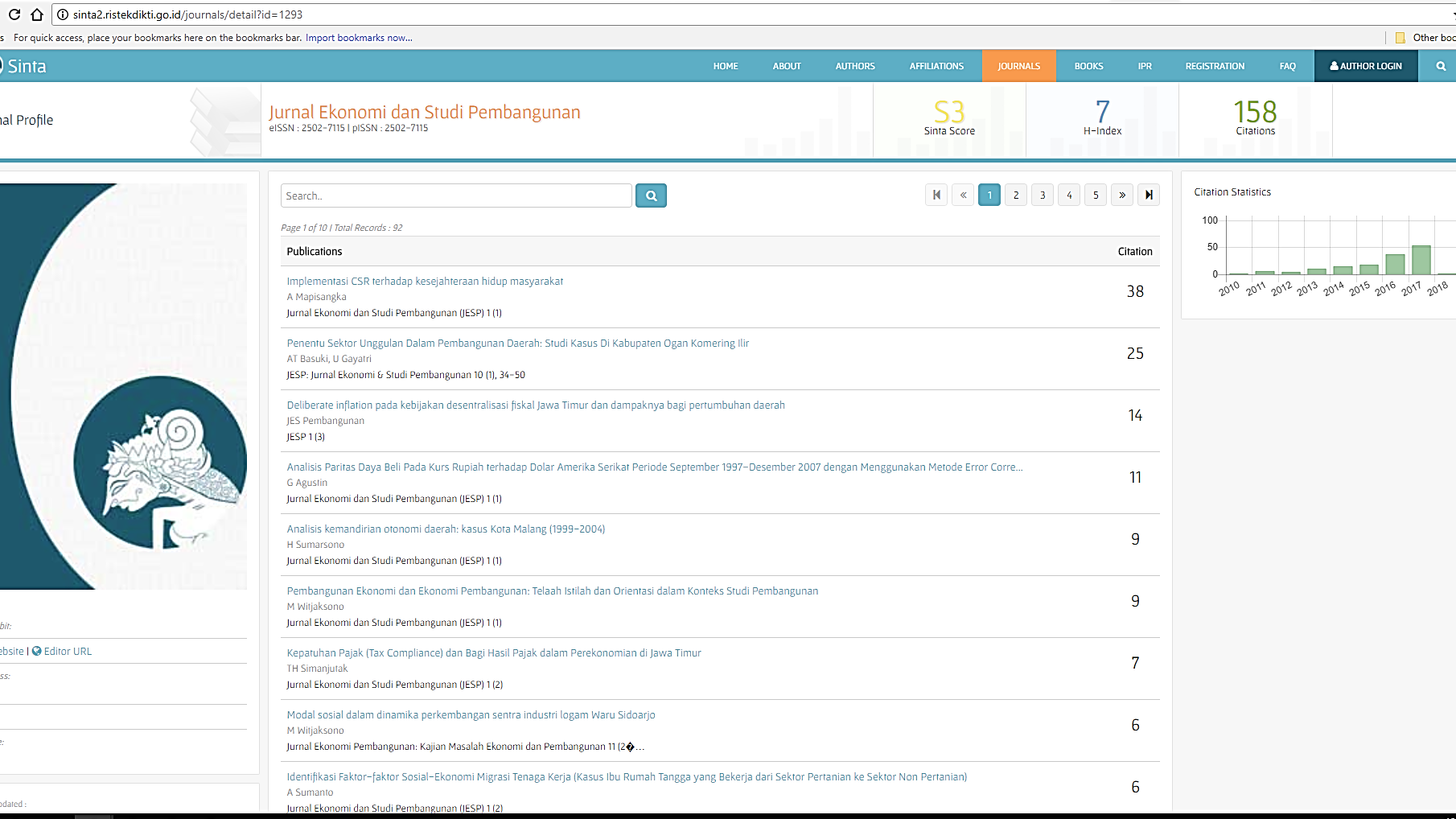Click the journal cover image thumbnail
Screen dimensions: 1456x819
(x=123, y=386)
